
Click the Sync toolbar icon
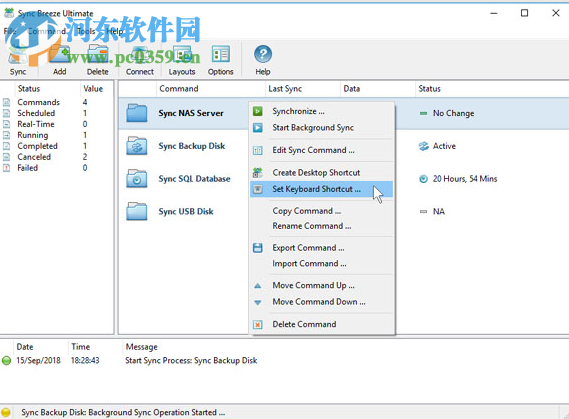(x=18, y=54)
